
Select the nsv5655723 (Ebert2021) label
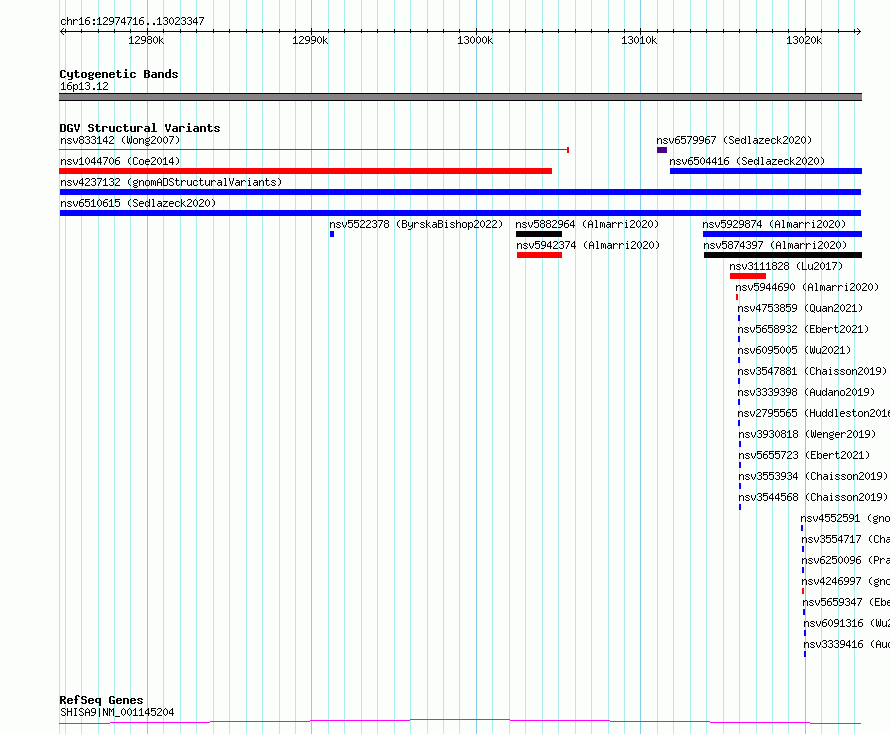[x=804, y=455]
